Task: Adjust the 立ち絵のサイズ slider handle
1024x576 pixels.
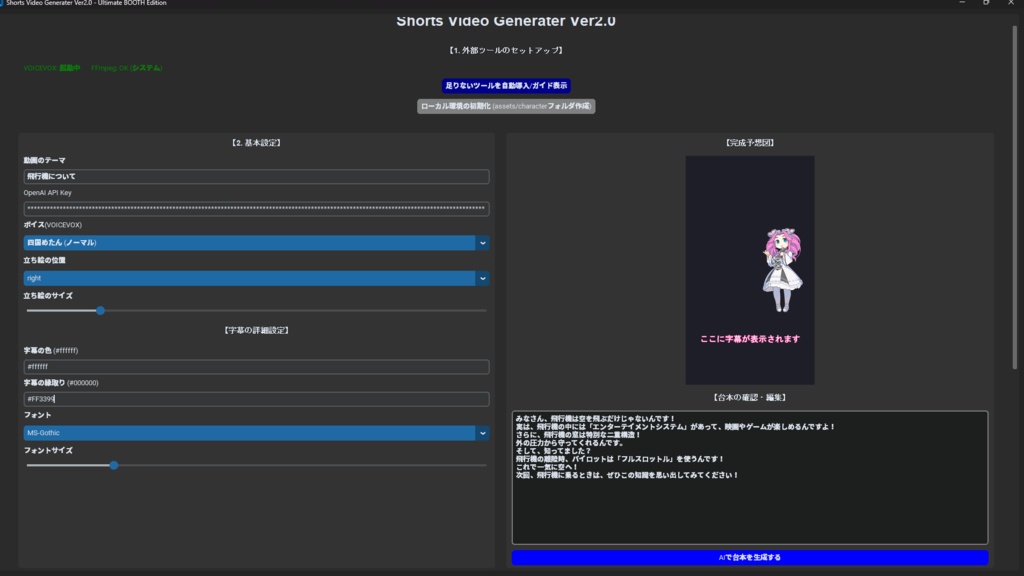Action: (100, 310)
